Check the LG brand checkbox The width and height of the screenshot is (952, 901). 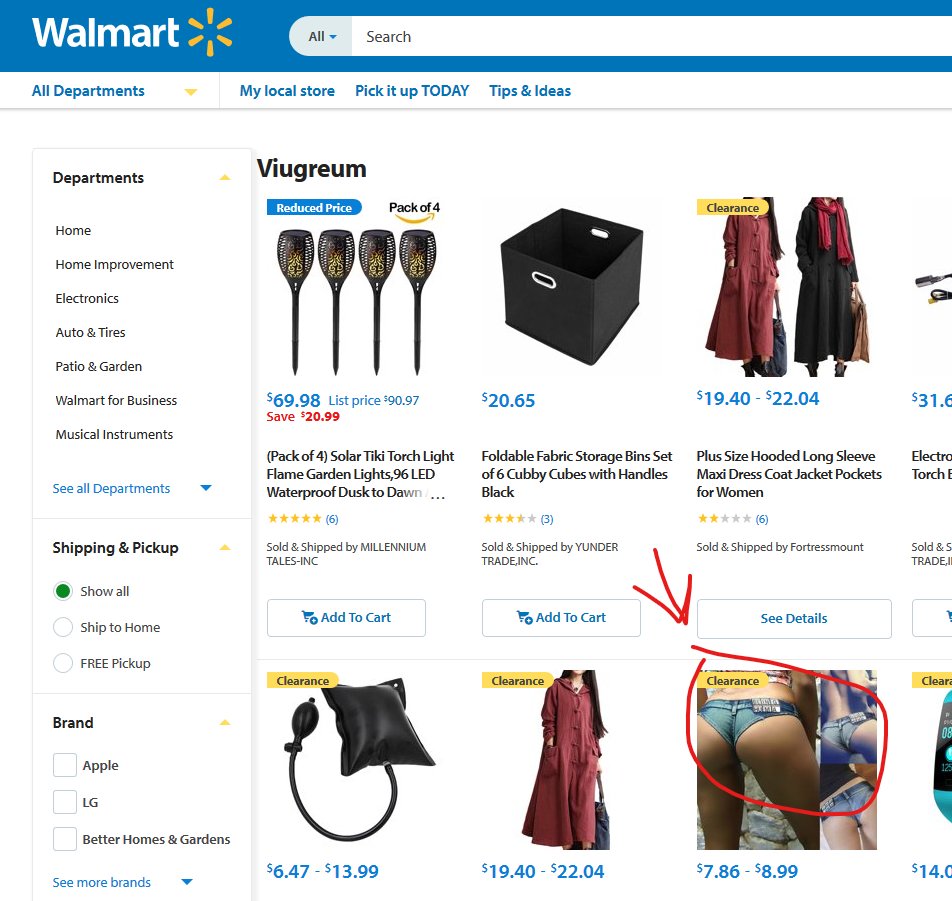click(x=65, y=802)
